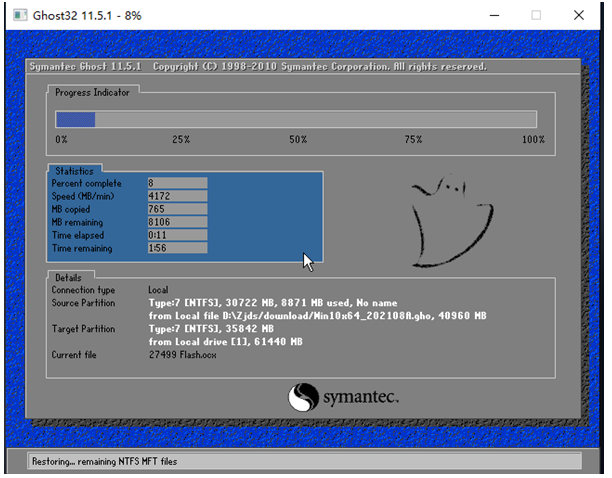Click the 100% mark under progress bar

pyautogui.click(x=533, y=139)
